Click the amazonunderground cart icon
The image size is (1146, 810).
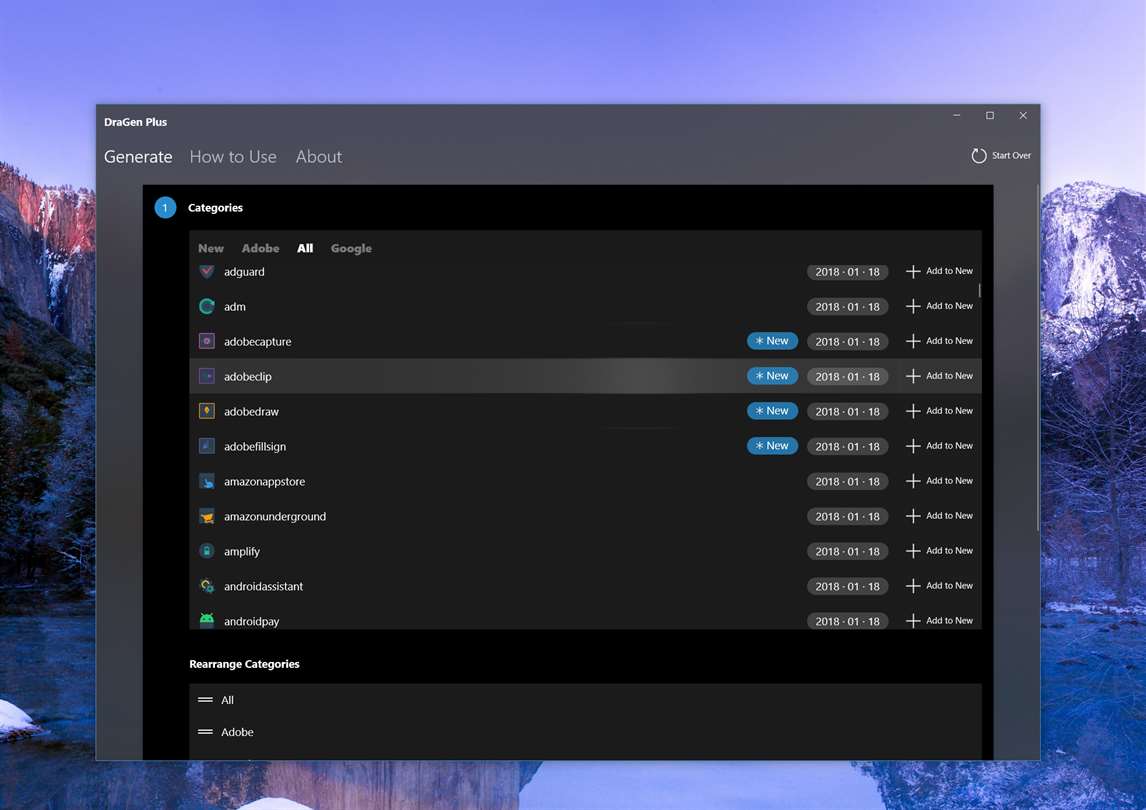pos(207,516)
